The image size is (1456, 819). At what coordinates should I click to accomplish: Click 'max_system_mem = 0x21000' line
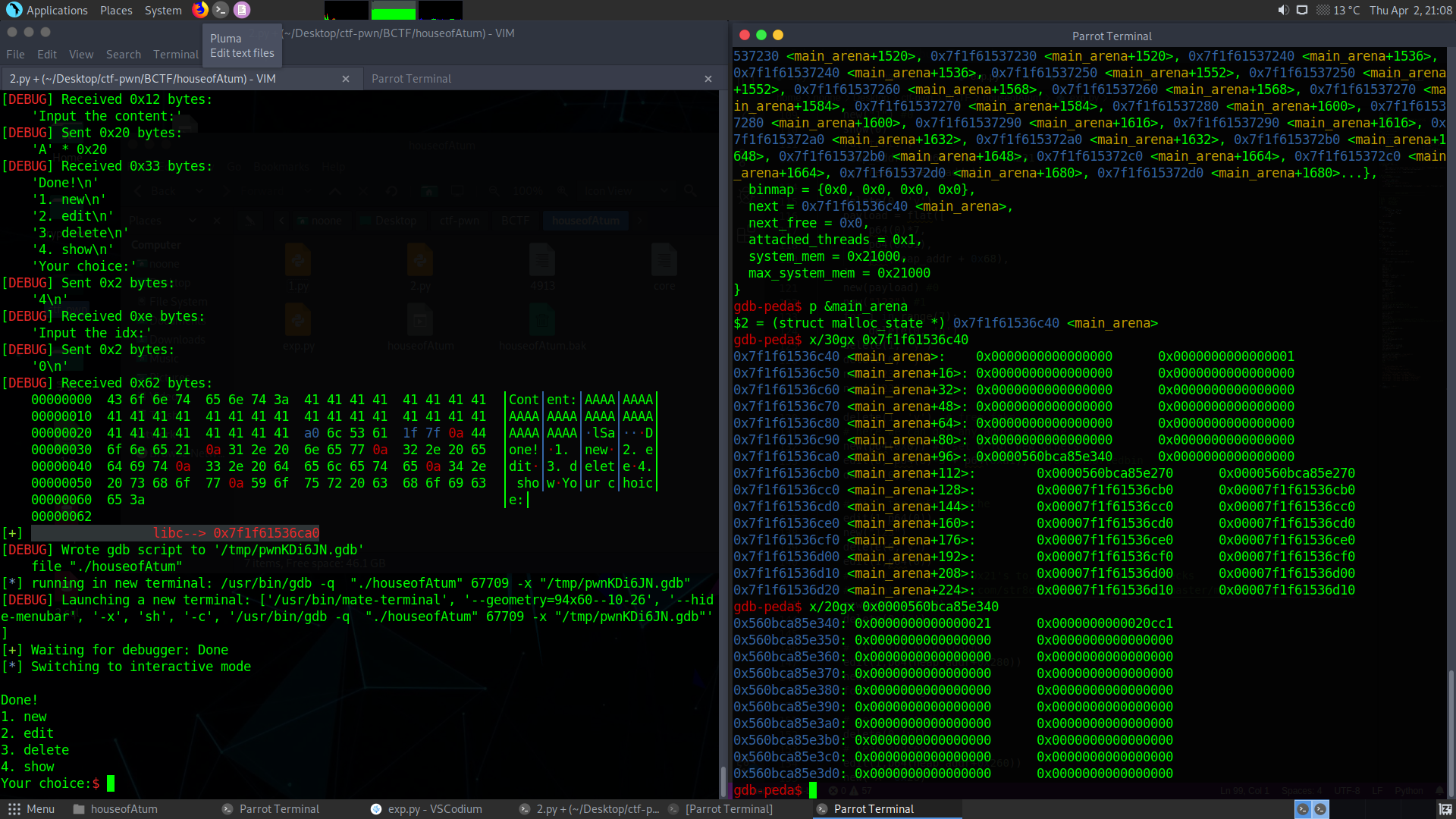839,273
